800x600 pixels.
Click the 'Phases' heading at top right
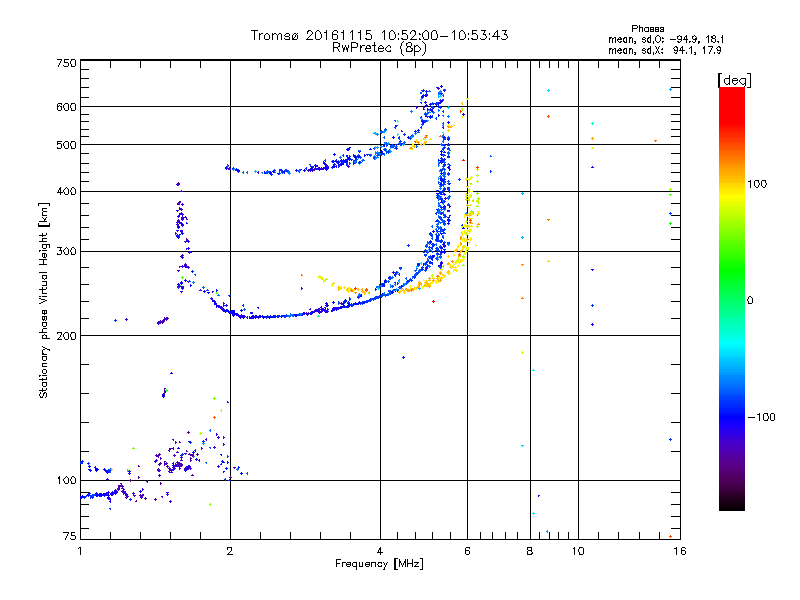point(647,29)
